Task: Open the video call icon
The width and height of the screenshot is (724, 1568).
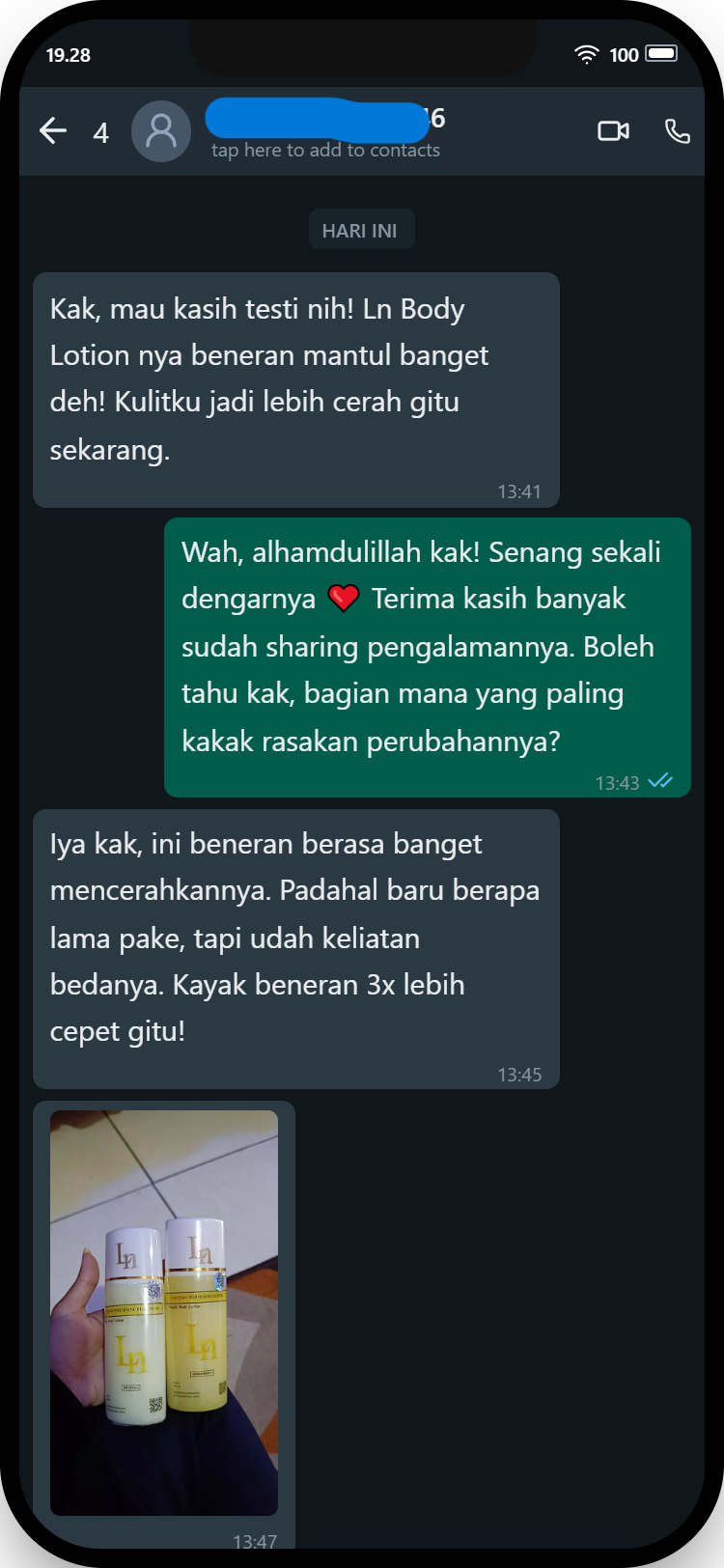Action: [x=613, y=130]
